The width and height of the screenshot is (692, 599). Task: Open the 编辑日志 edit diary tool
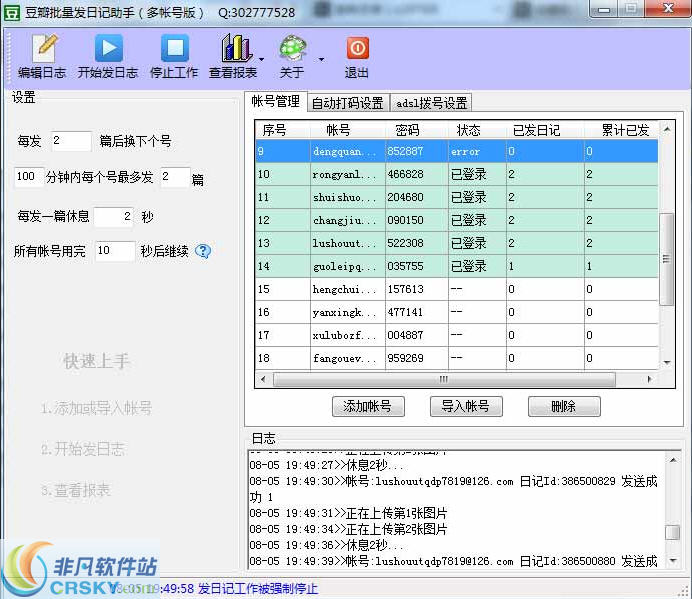43,56
